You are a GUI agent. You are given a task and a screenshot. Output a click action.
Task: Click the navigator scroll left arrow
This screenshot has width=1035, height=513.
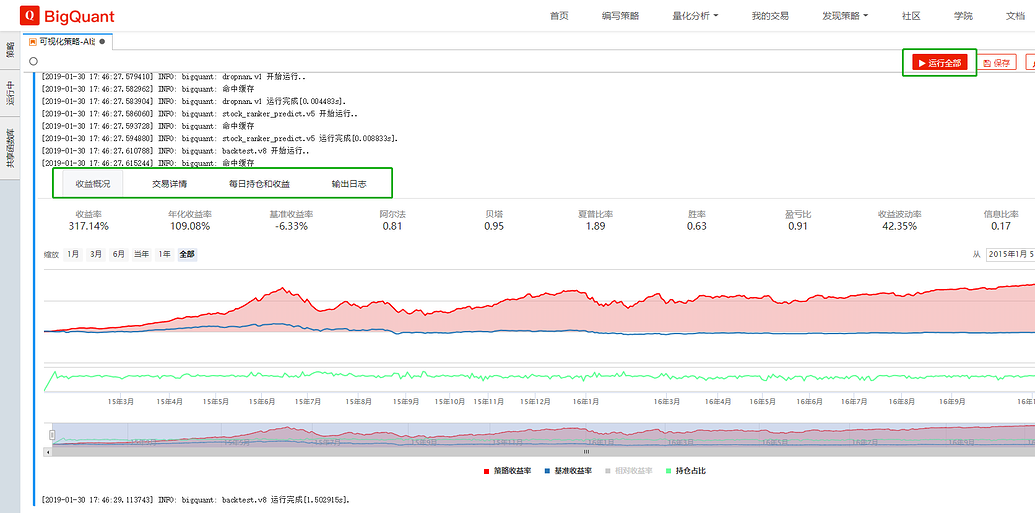(x=46, y=452)
